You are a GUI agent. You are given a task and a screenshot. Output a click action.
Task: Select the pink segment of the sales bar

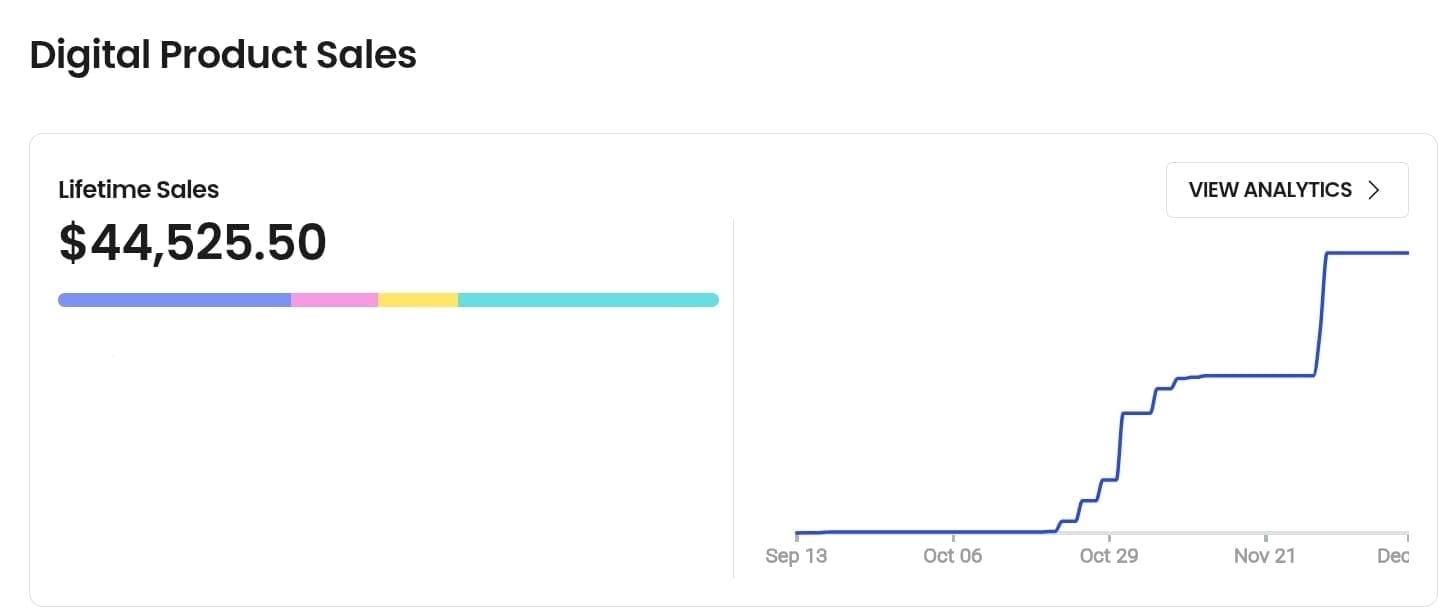[x=334, y=300]
